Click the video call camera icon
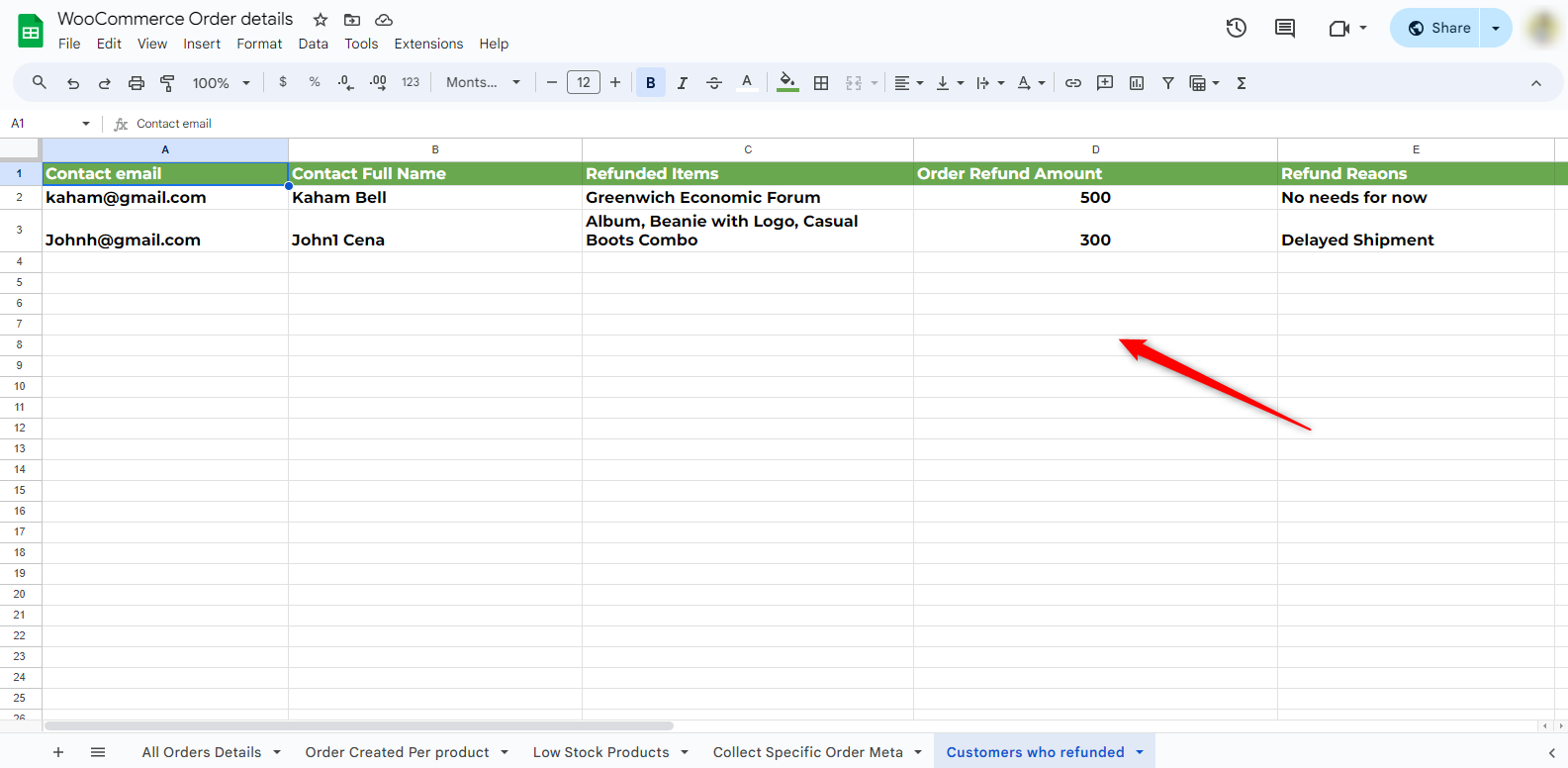 [1339, 28]
